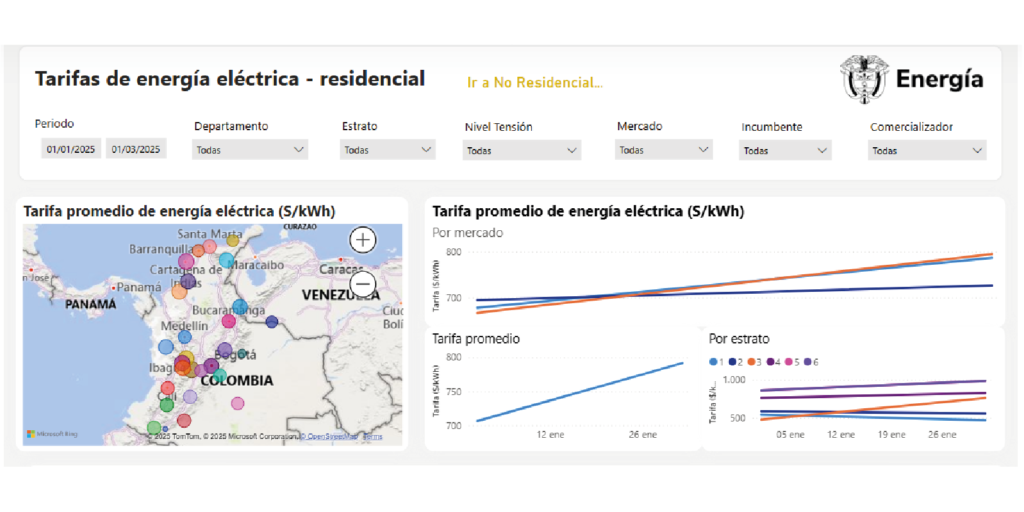Click the cyan bubble near Maracaibo

(x=227, y=261)
